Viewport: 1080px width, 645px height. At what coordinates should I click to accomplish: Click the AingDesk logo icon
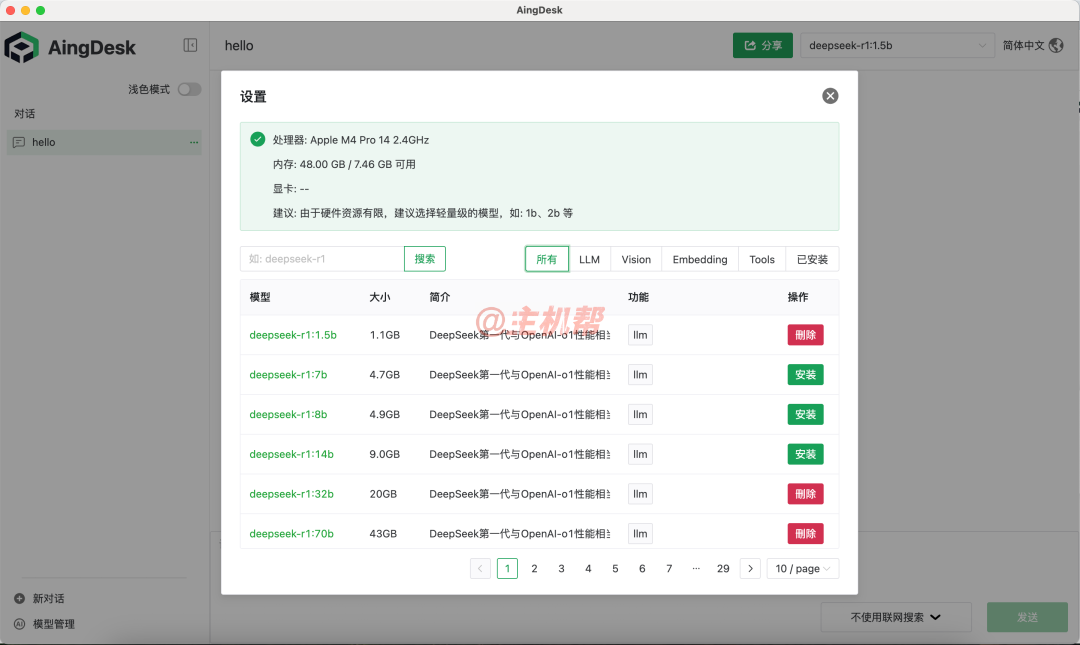[21, 48]
